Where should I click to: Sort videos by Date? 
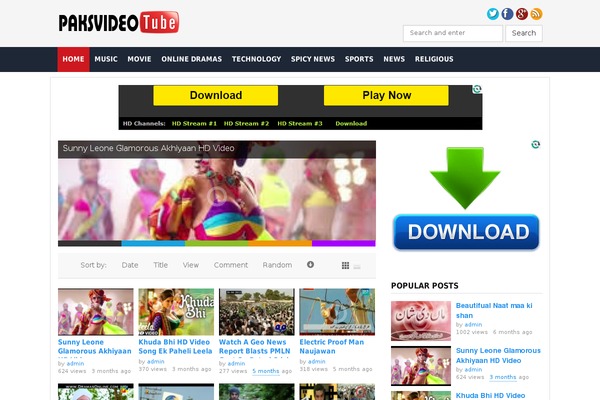130,265
